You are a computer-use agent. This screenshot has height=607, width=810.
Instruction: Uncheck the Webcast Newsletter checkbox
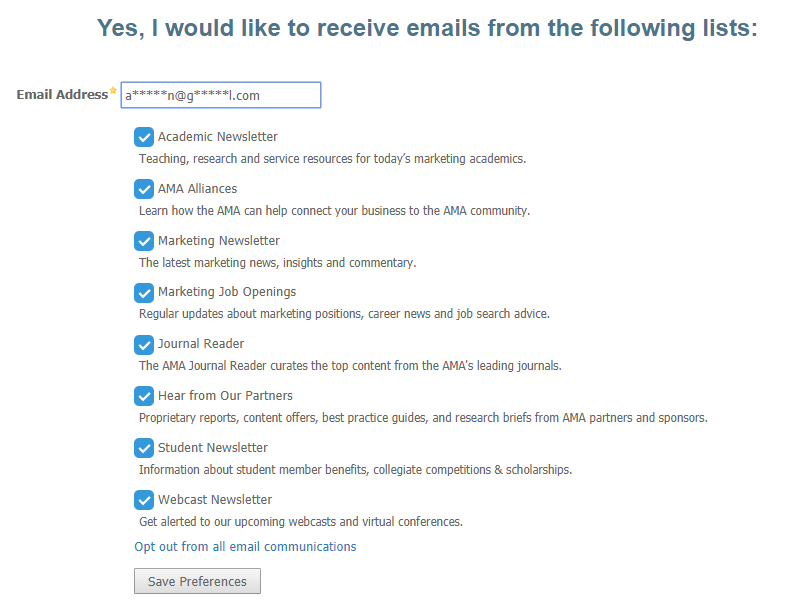click(144, 499)
